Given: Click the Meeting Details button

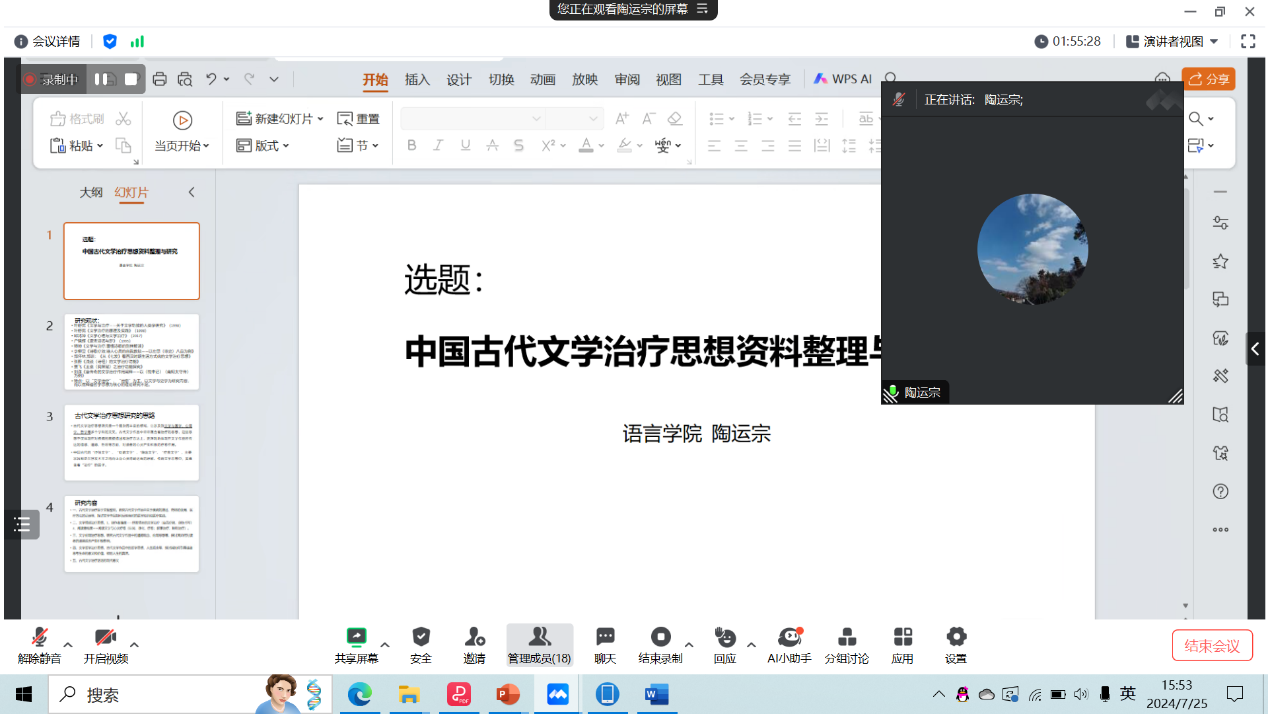Looking at the screenshot, I should point(47,41).
